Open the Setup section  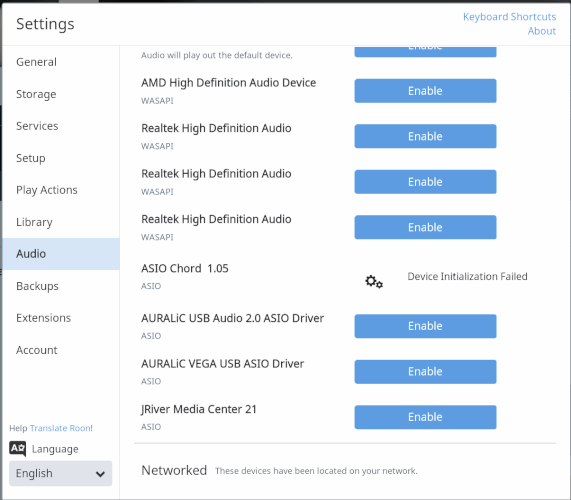pyautogui.click(x=61, y=158)
